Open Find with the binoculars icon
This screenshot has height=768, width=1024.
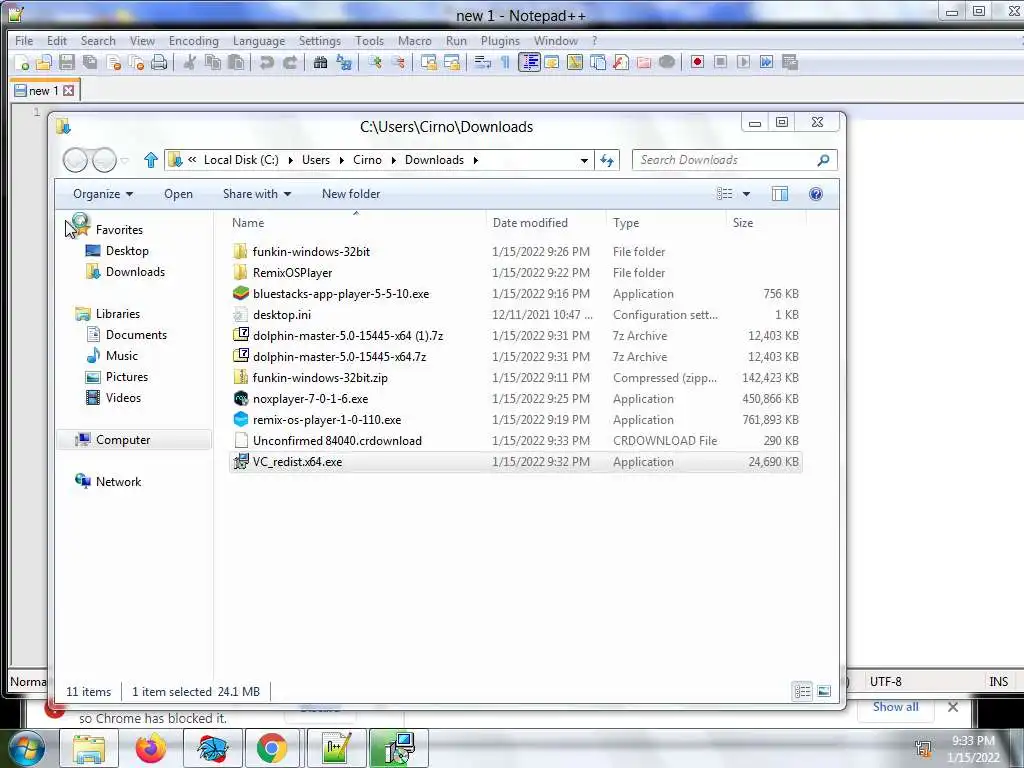pos(321,62)
